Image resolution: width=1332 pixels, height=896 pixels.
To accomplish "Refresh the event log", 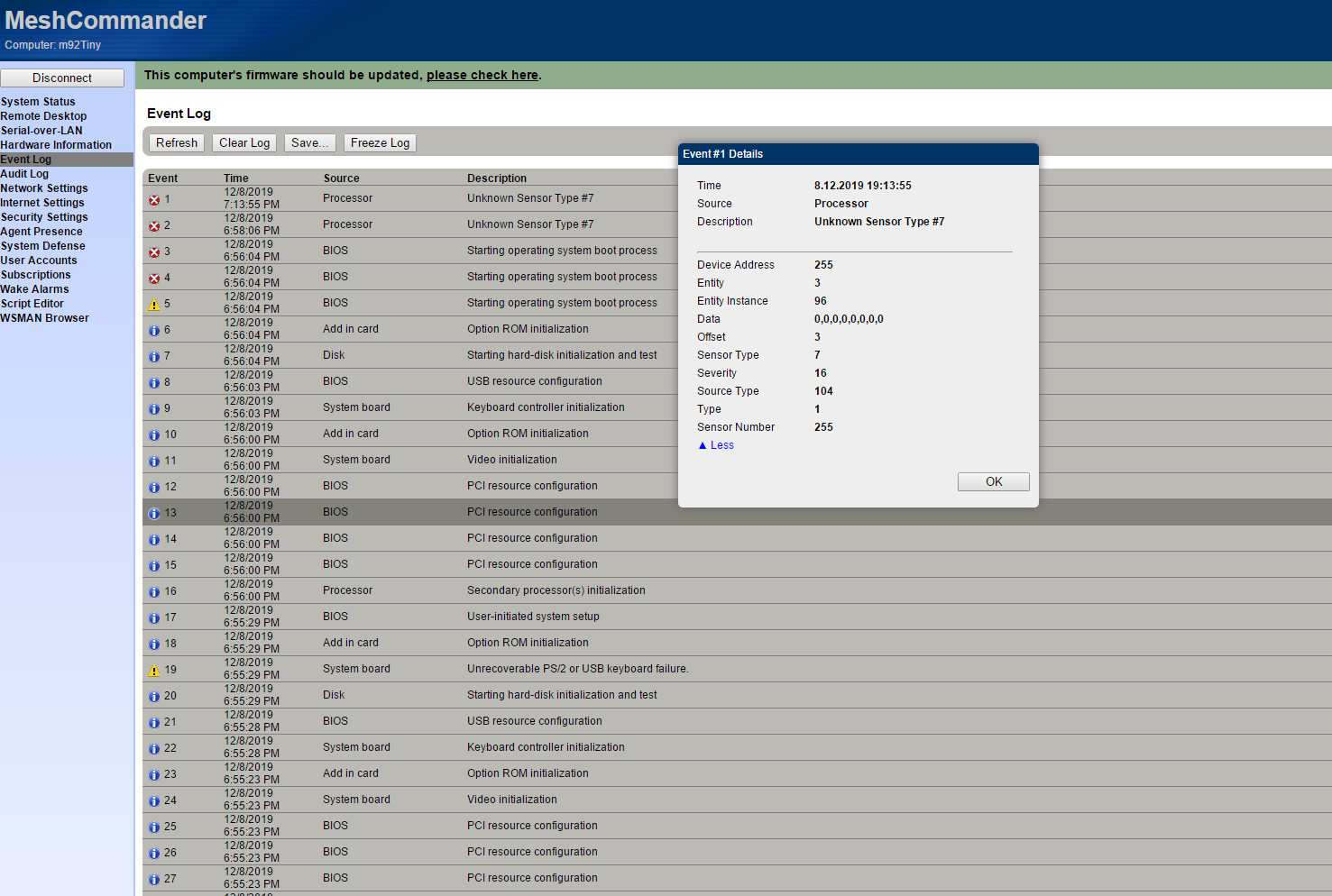I will tap(177, 142).
